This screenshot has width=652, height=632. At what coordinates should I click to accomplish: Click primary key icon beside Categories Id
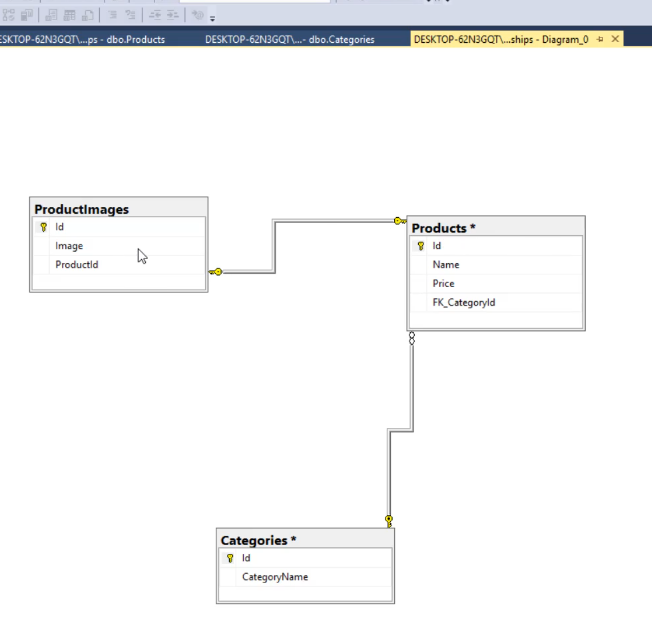(x=230, y=558)
